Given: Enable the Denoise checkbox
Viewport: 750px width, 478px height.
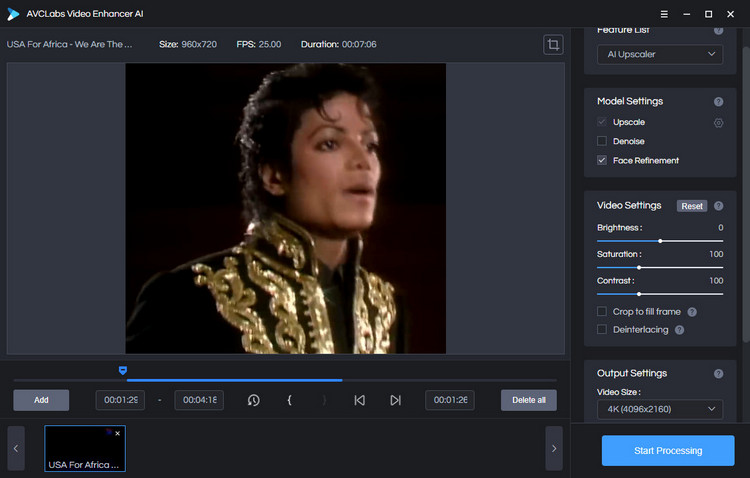Looking at the screenshot, I should [x=602, y=141].
